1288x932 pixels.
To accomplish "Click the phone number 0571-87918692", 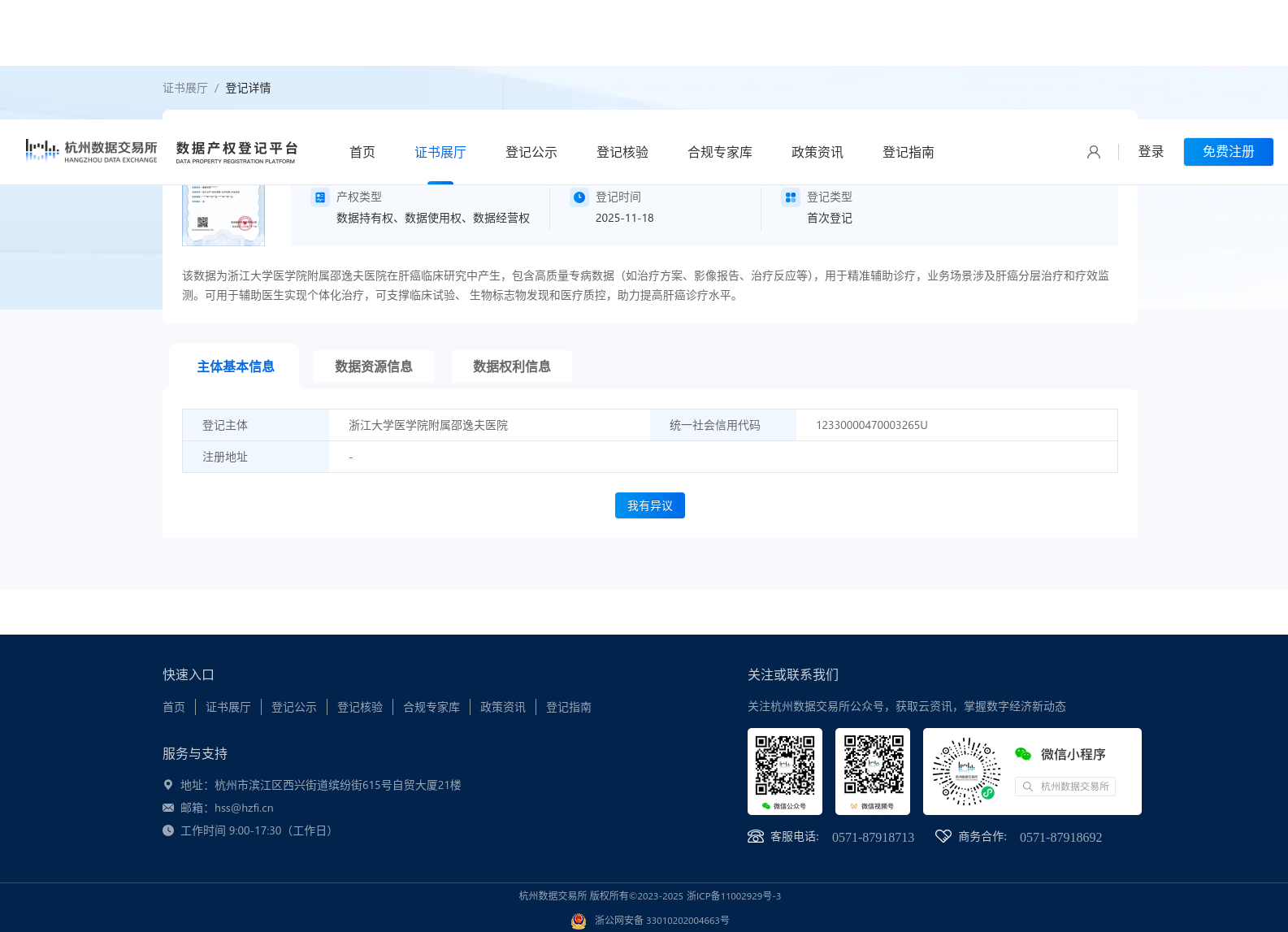I will coord(1061,838).
